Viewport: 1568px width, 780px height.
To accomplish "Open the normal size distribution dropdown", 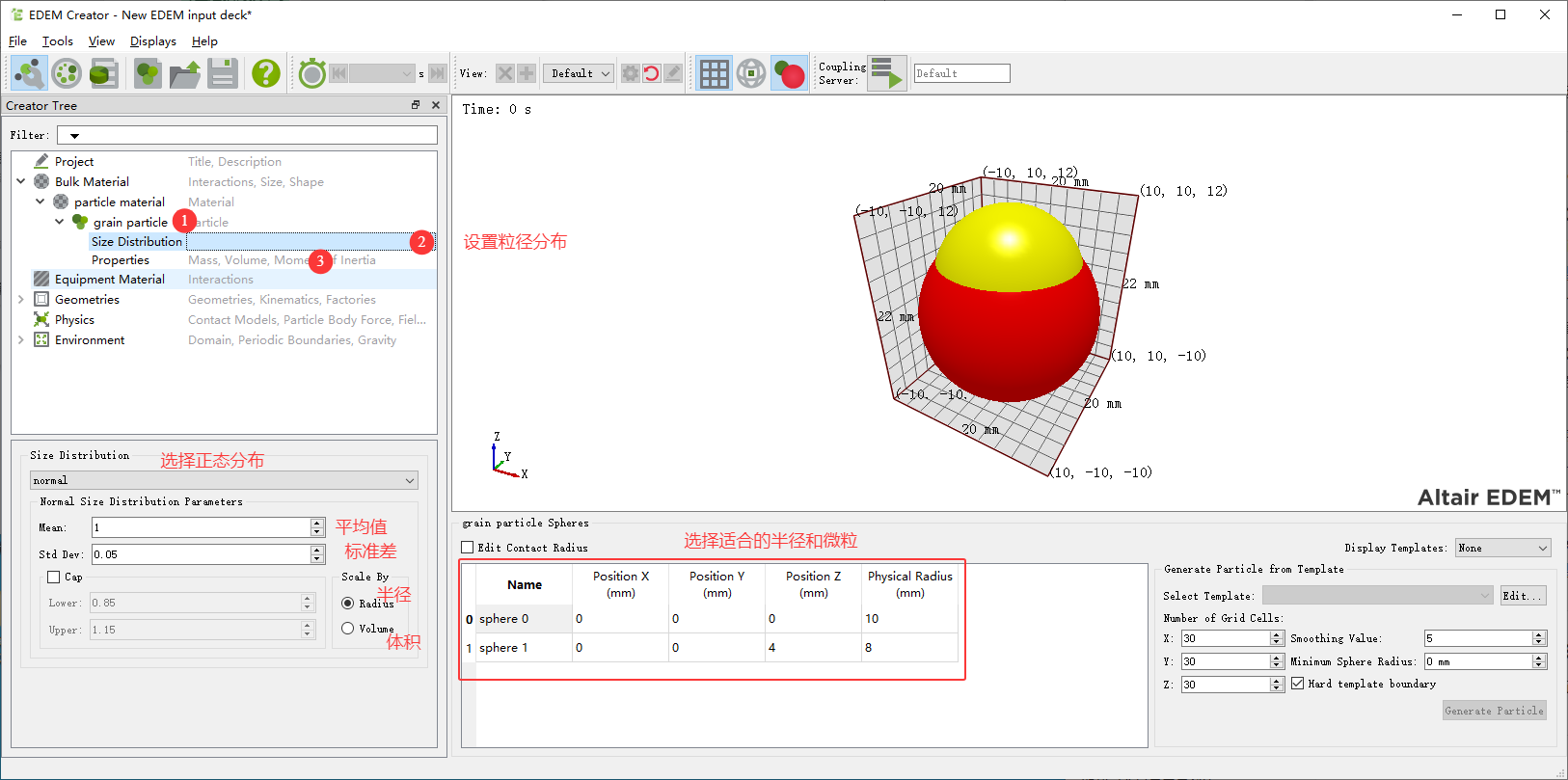I will click(224, 480).
